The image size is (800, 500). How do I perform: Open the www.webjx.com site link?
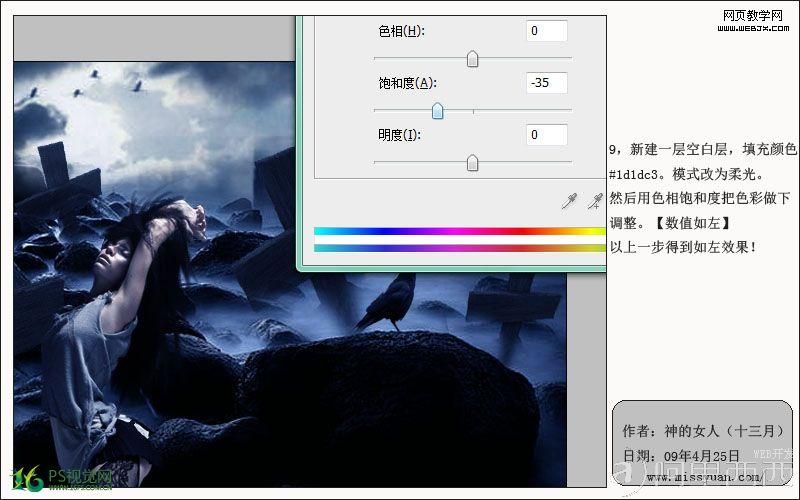pyautogui.click(x=753, y=29)
